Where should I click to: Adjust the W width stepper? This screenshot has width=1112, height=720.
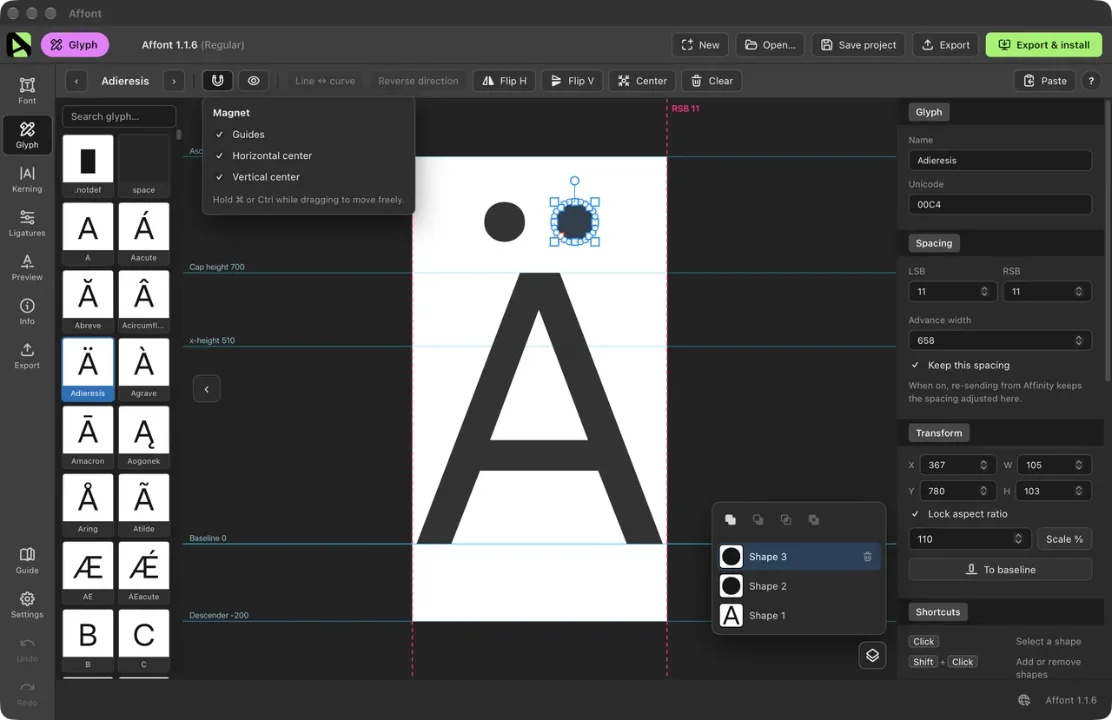1078,465
